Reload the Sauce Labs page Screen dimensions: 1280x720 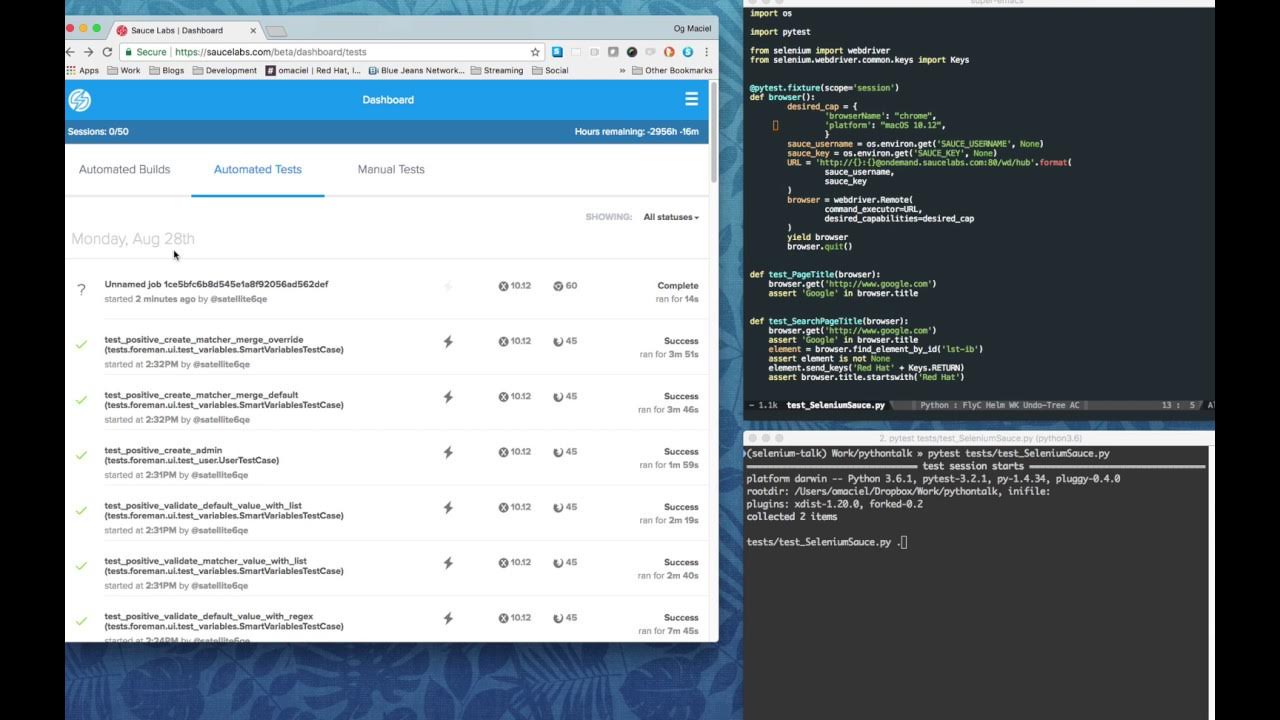click(107, 52)
